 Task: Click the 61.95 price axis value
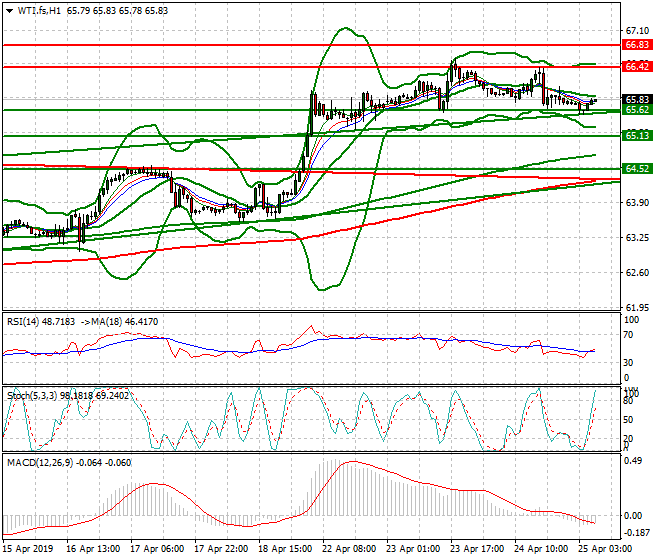(x=637, y=307)
